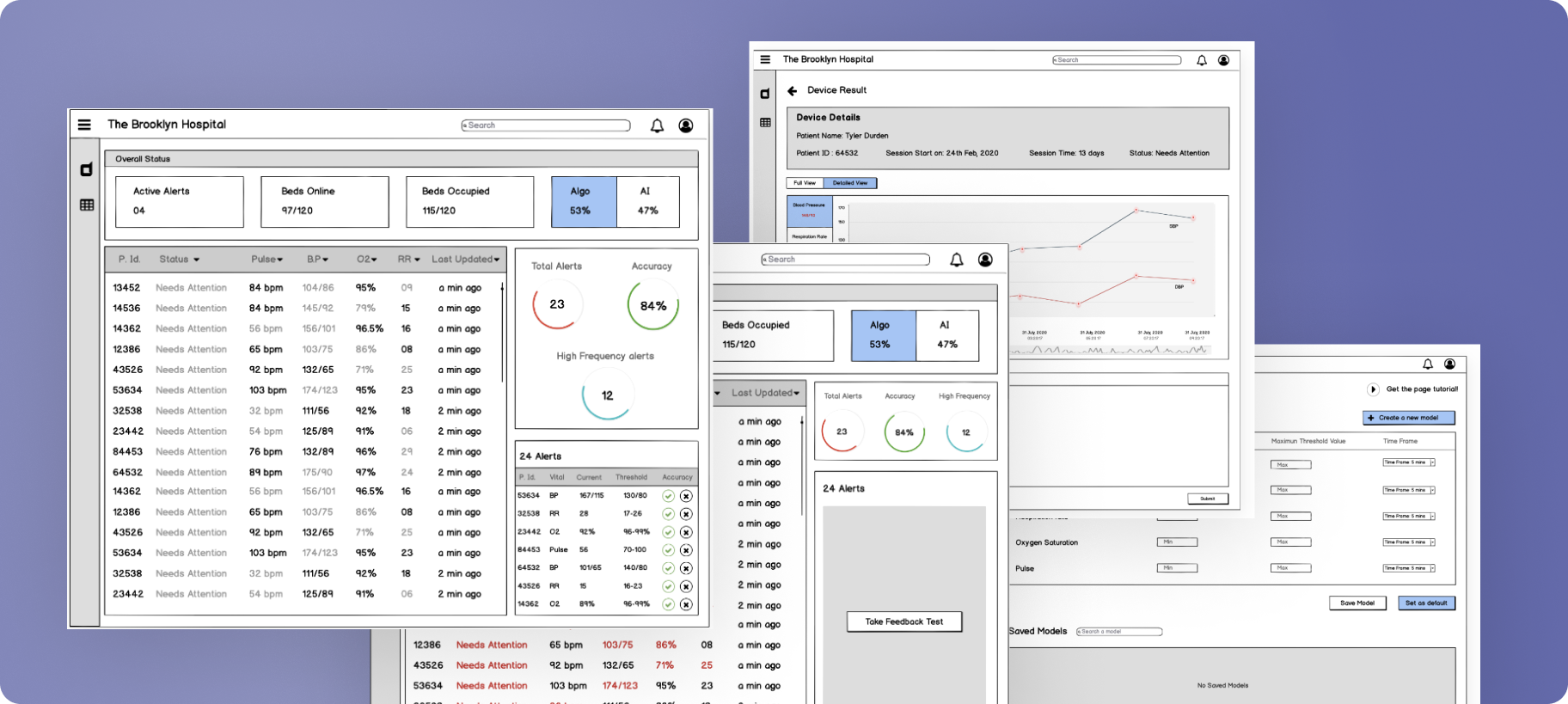Select Algo toggle in main dashboard
The image size is (1568, 704).
coord(584,202)
